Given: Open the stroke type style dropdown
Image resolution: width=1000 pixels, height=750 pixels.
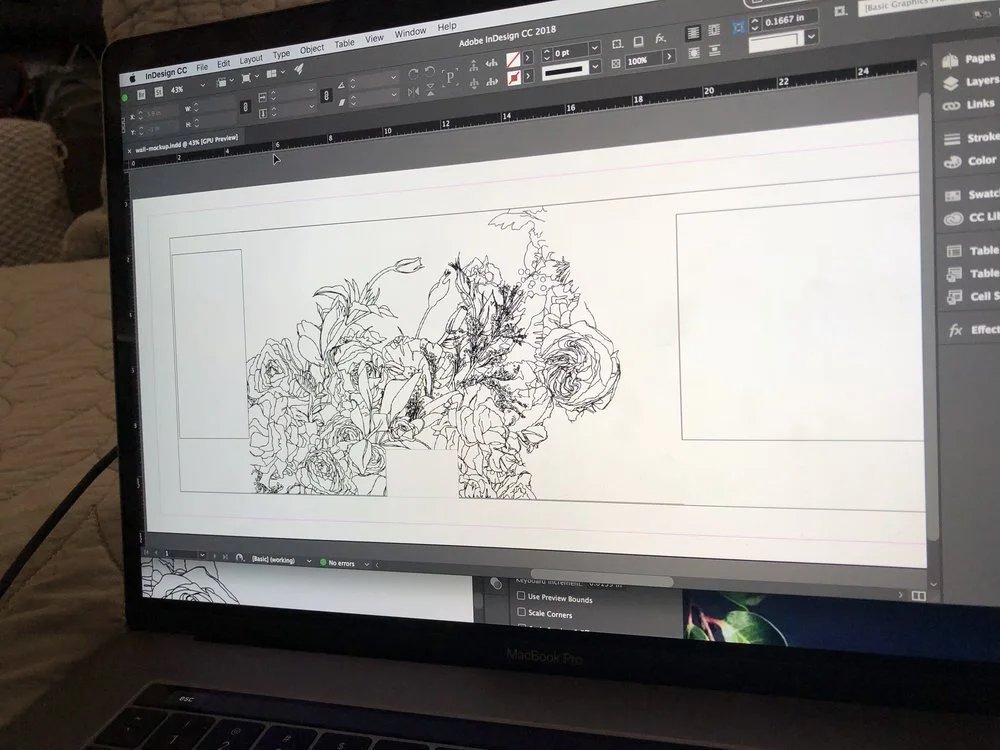Looking at the screenshot, I should pos(596,66).
